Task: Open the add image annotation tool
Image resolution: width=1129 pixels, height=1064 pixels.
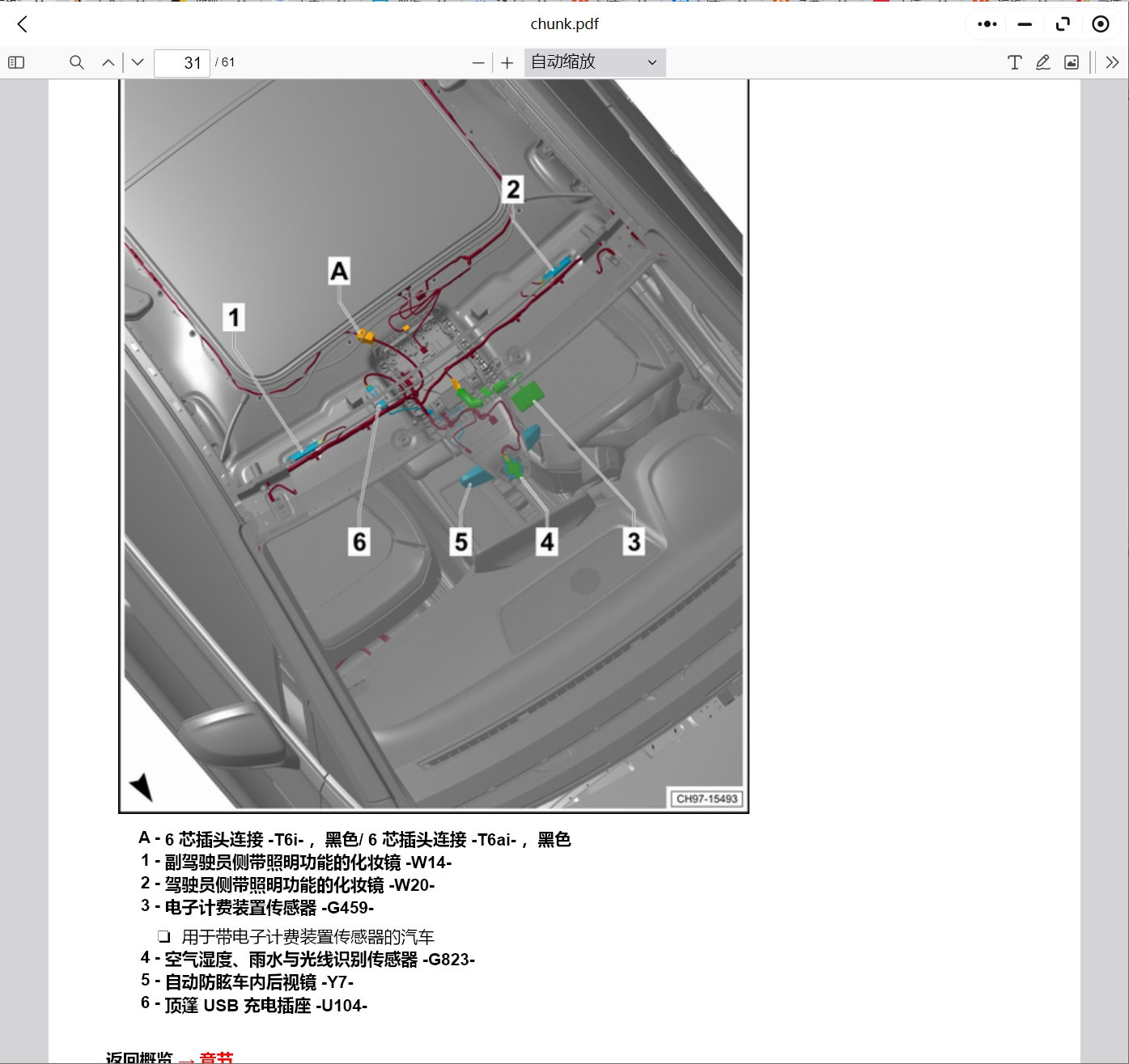Action: 1071,62
